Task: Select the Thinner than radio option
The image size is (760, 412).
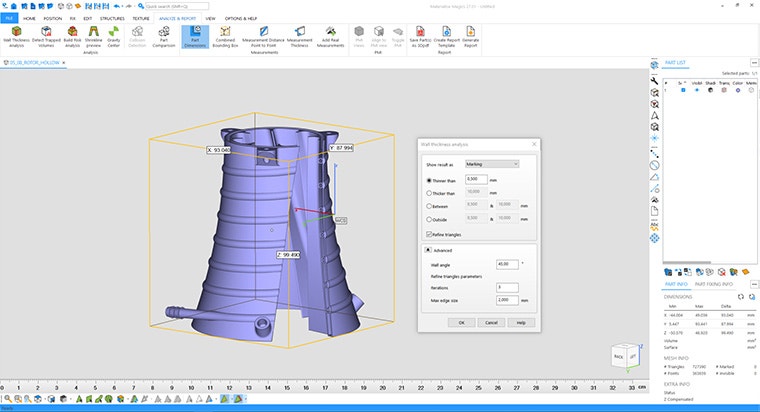Action: [429, 180]
